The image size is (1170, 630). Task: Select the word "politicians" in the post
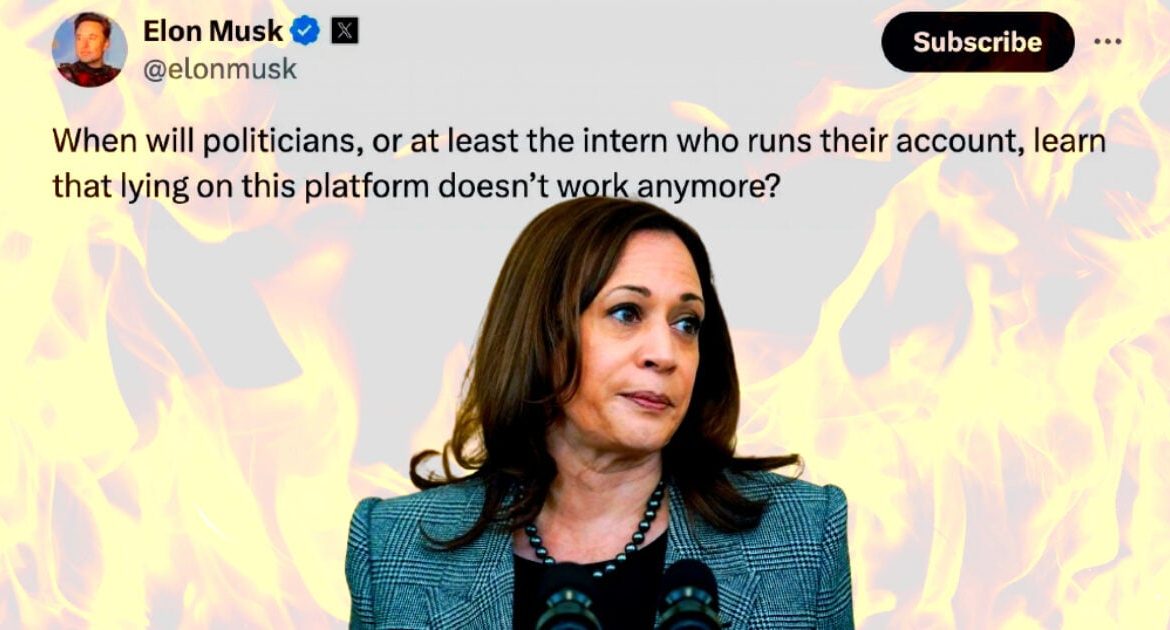284,142
